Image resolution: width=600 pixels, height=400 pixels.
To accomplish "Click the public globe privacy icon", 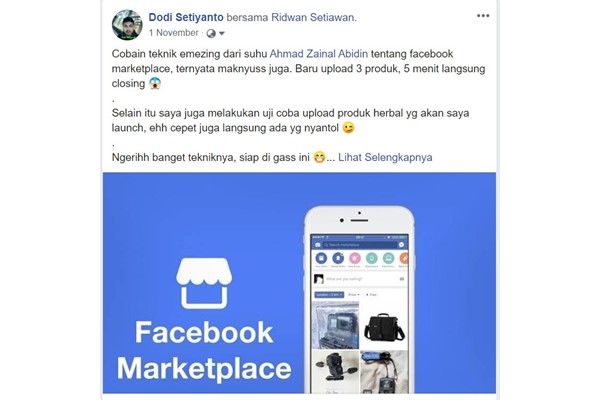I will [x=211, y=34].
